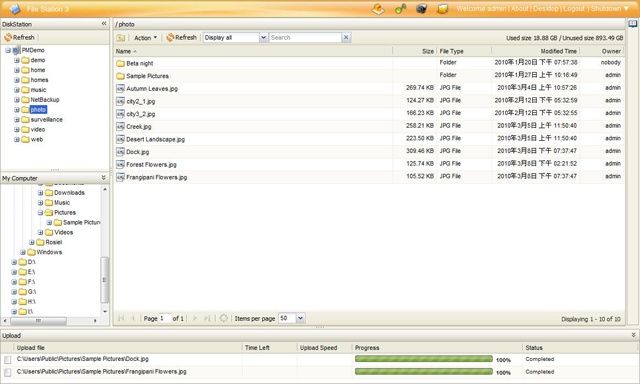
Task: Click Desert Landscape.jpg file icon
Action: tap(120, 139)
